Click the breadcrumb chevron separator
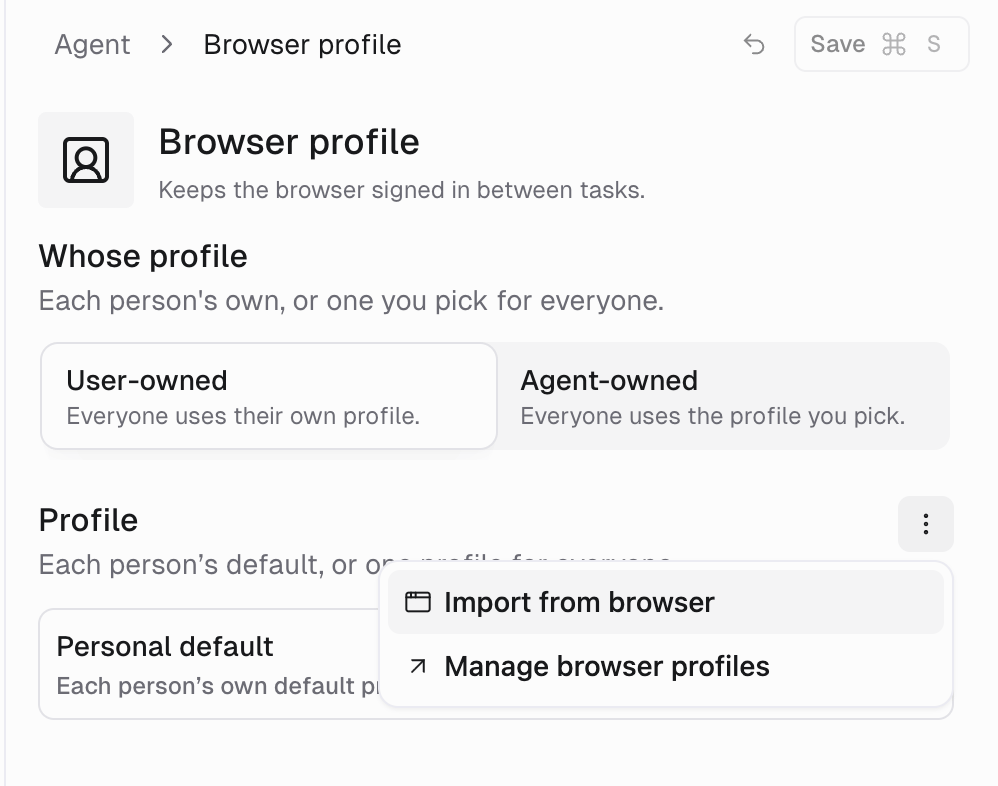The height and width of the screenshot is (786, 998). point(167,45)
